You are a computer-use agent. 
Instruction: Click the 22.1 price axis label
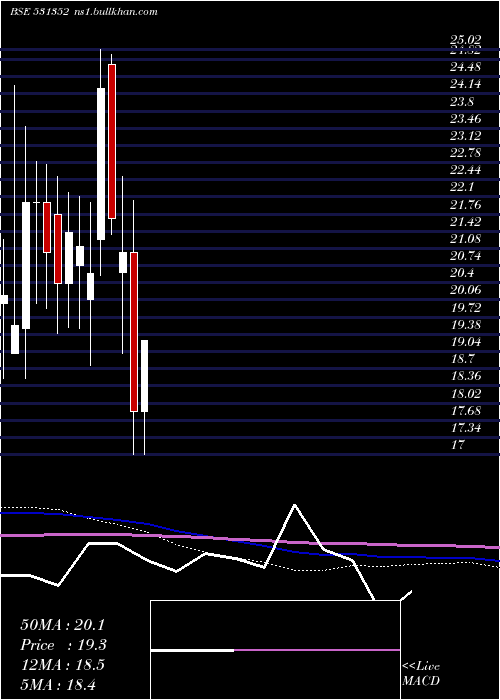(x=462, y=187)
